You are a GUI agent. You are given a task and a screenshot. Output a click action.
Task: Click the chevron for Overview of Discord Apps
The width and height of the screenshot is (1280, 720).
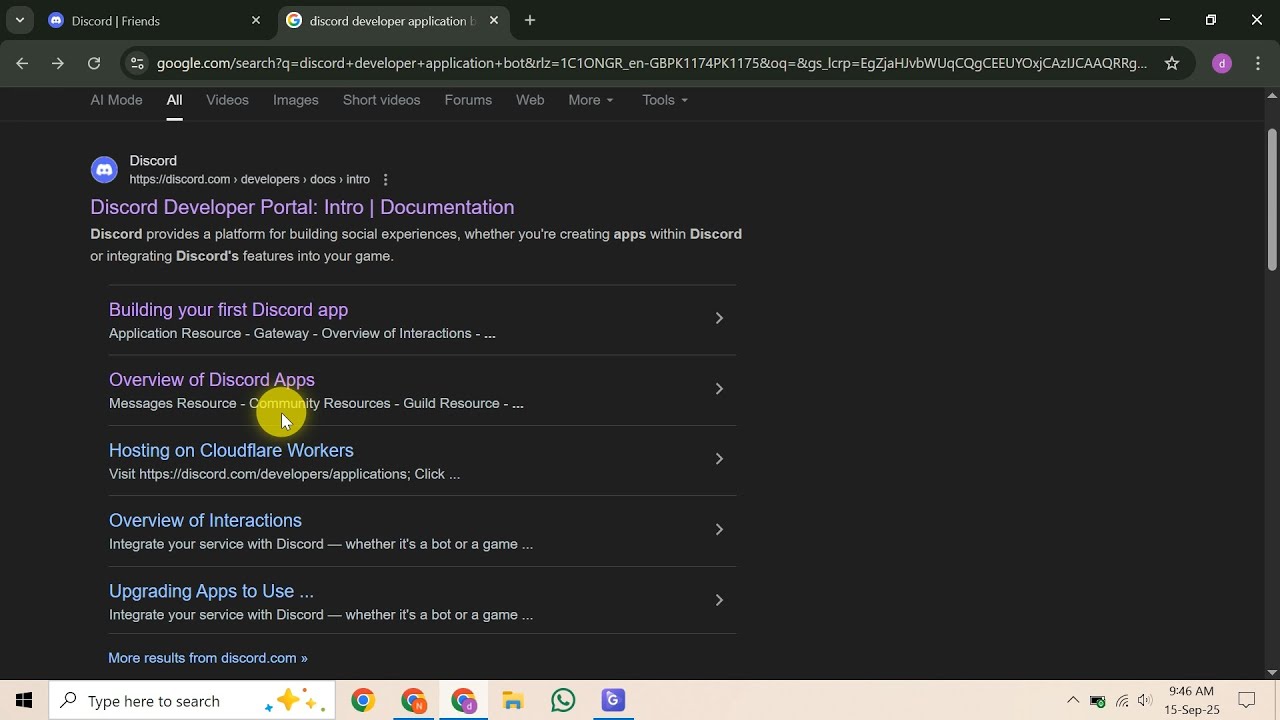pos(719,389)
